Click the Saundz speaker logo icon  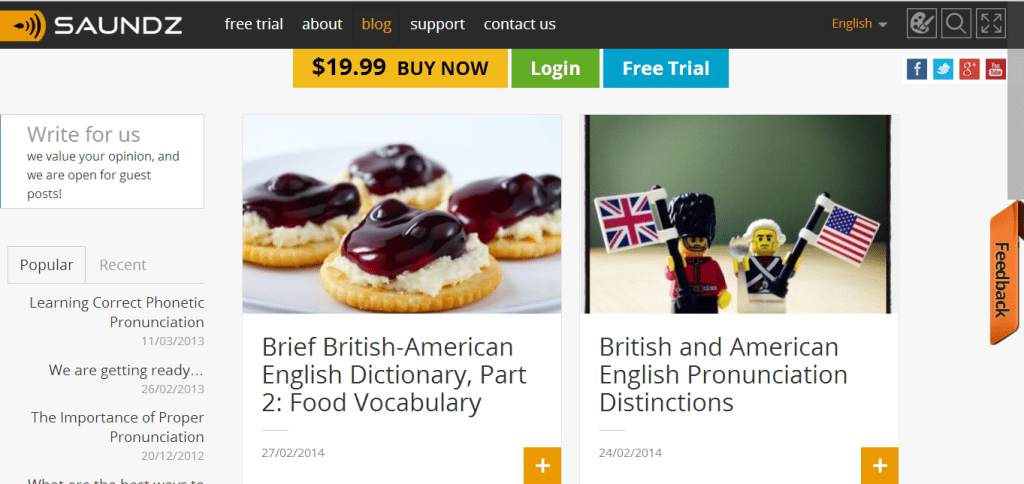tap(23, 25)
